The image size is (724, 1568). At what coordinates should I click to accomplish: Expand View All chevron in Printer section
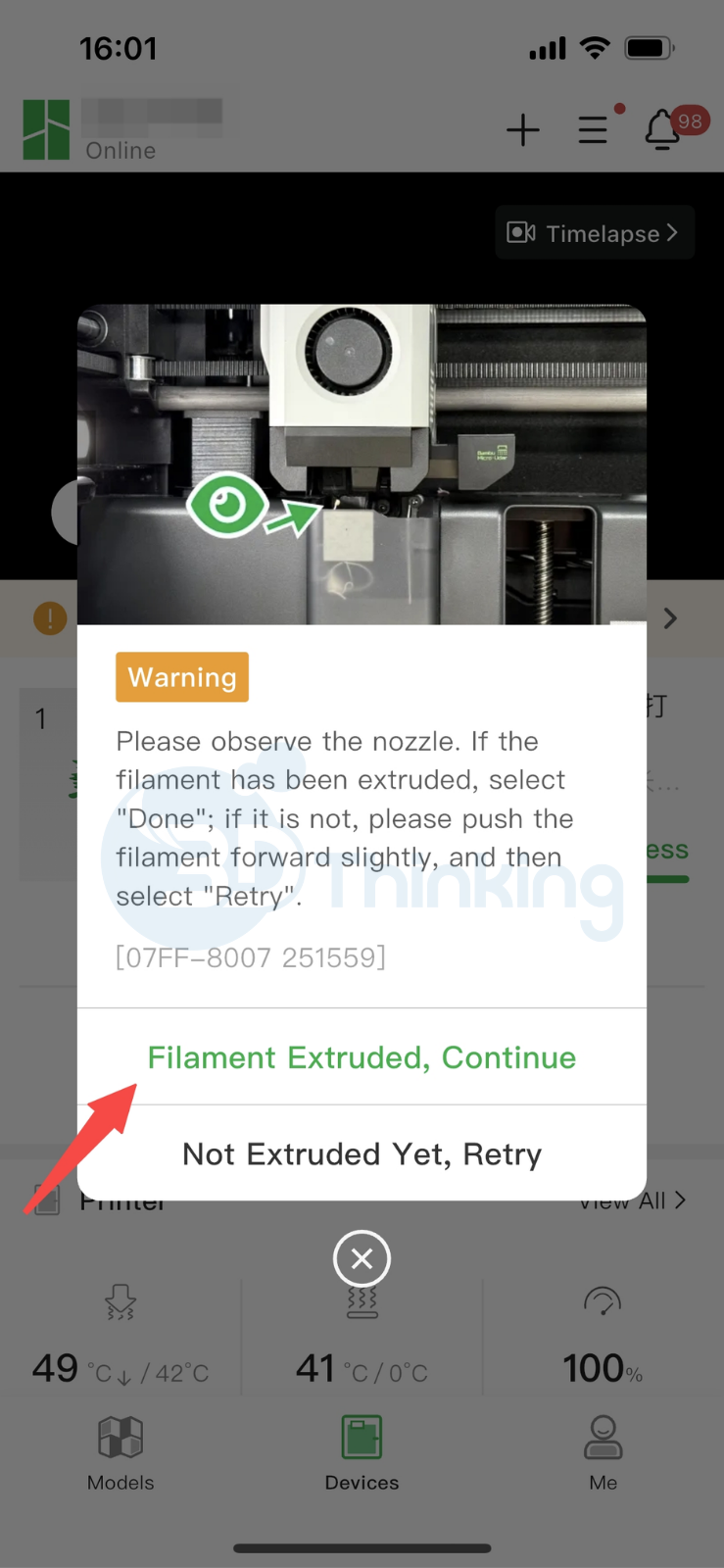pyautogui.click(x=680, y=1200)
